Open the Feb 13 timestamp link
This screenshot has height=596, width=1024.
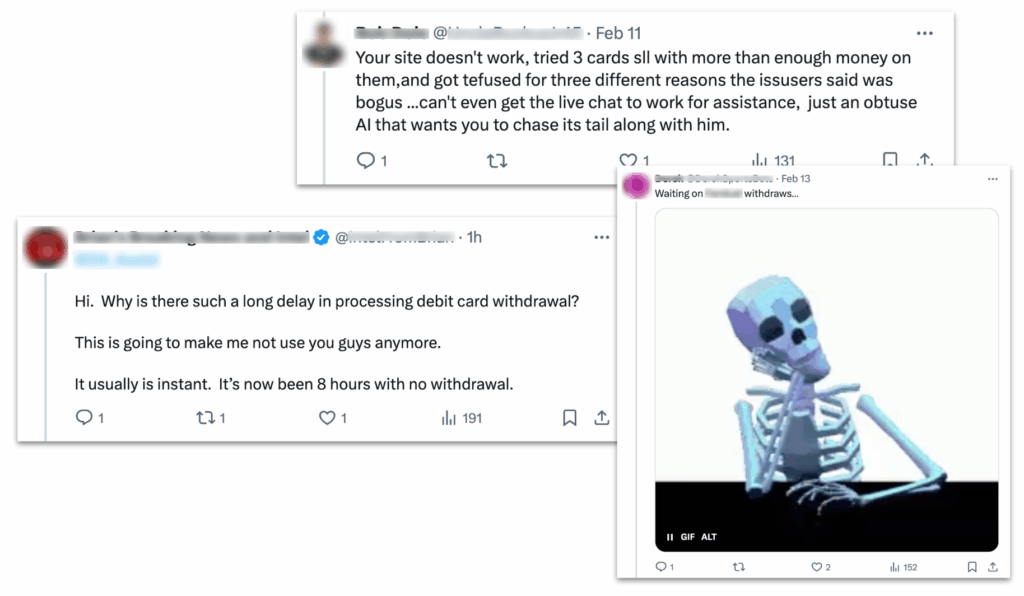(x=795, y=178)
